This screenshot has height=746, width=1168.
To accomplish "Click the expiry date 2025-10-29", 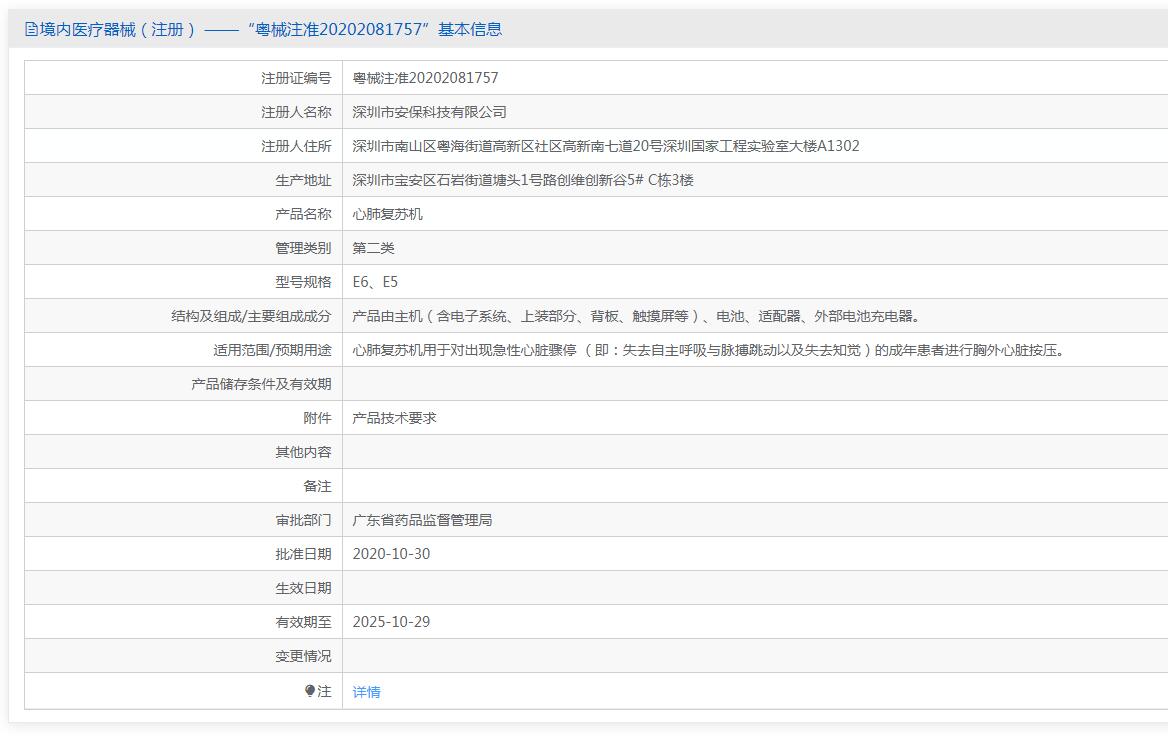I will [x=391, y=622].
